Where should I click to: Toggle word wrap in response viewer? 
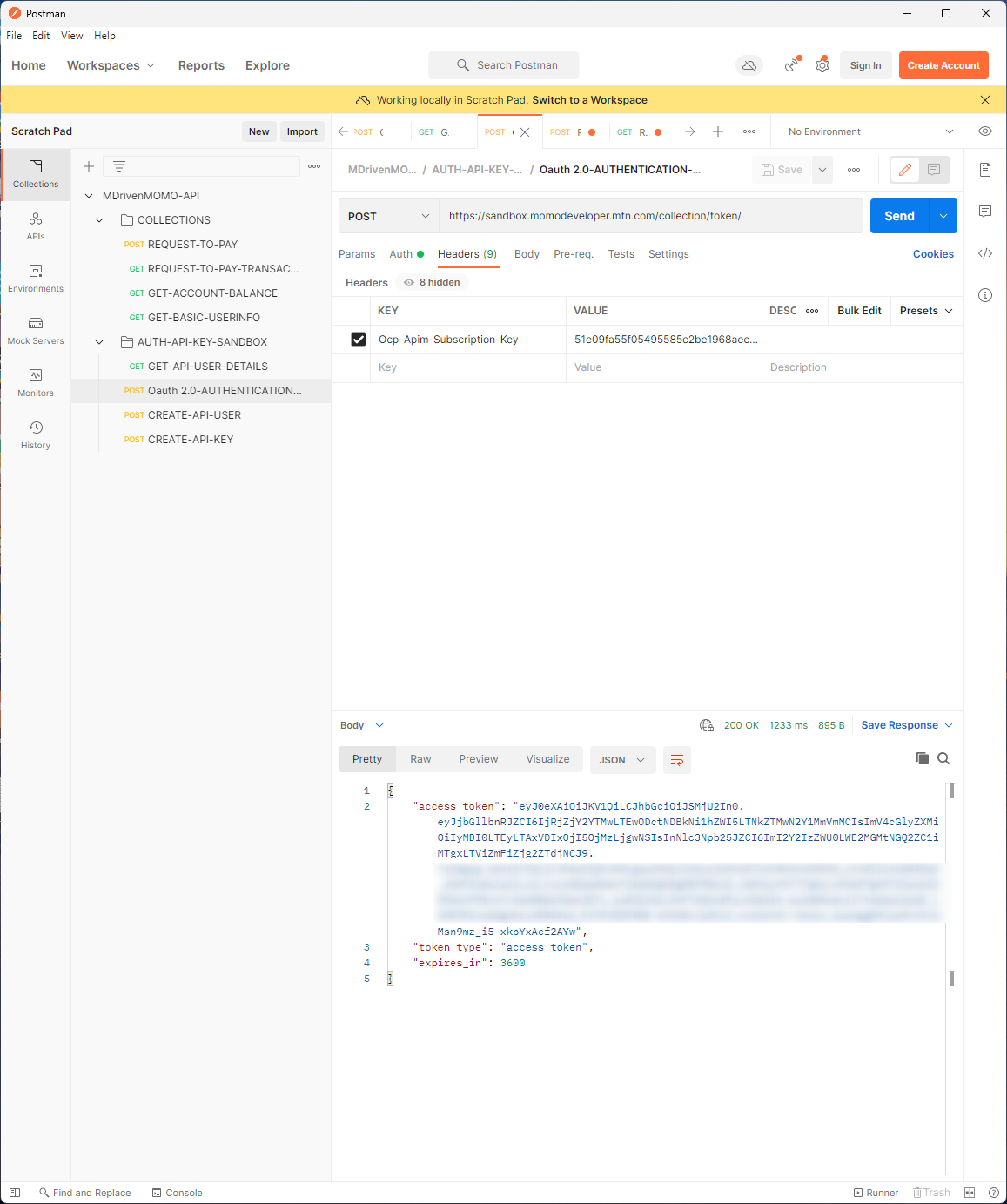(x=676, y=760)
